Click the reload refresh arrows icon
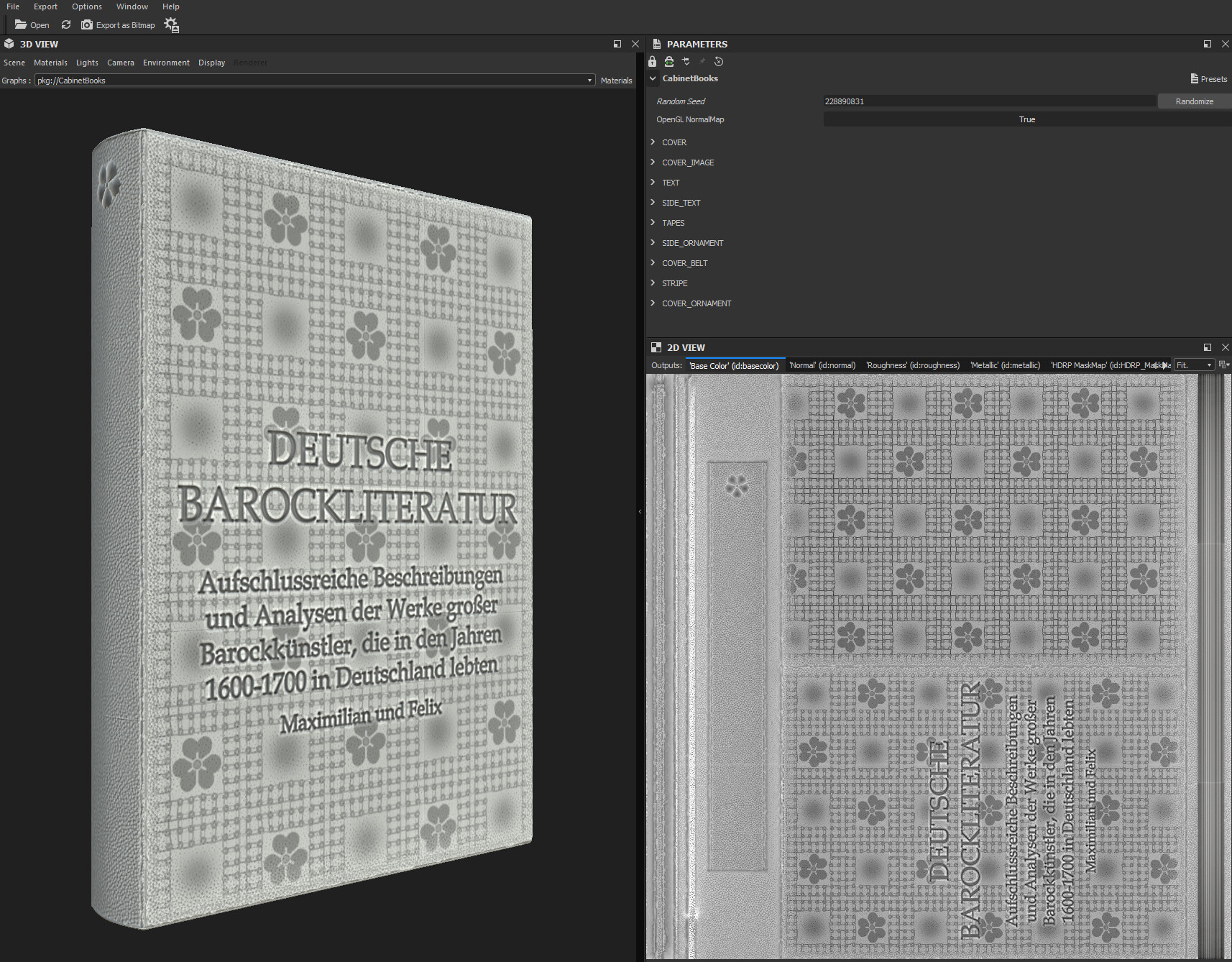The height and width of the screenshot is (962, 1232). (66, 24)
